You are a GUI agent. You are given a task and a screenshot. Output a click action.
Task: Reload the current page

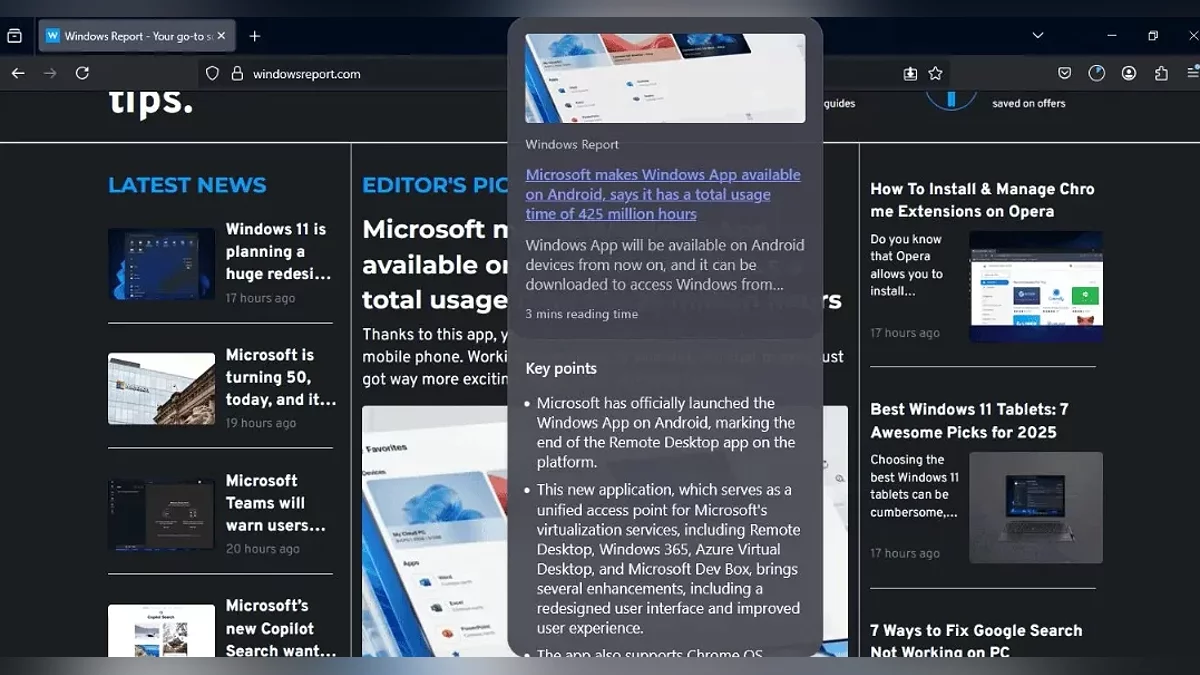(83, 73)
